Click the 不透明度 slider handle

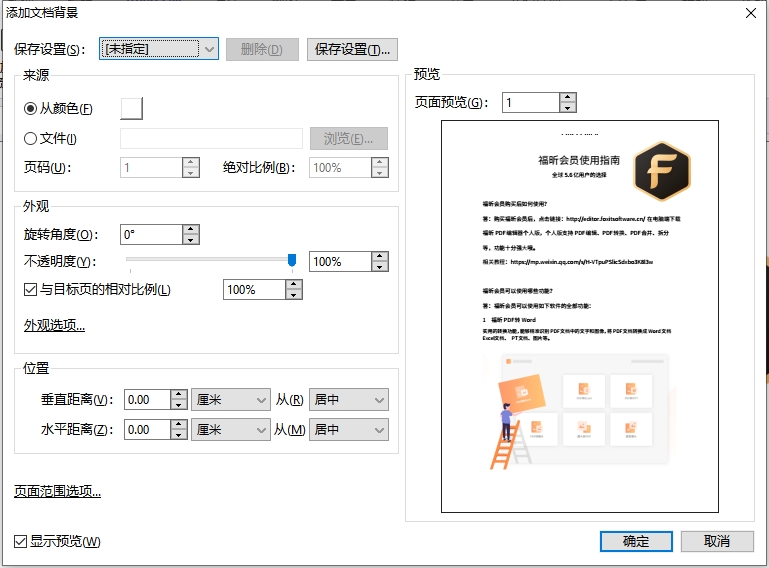pyautogui.click(x=292, y=261)
